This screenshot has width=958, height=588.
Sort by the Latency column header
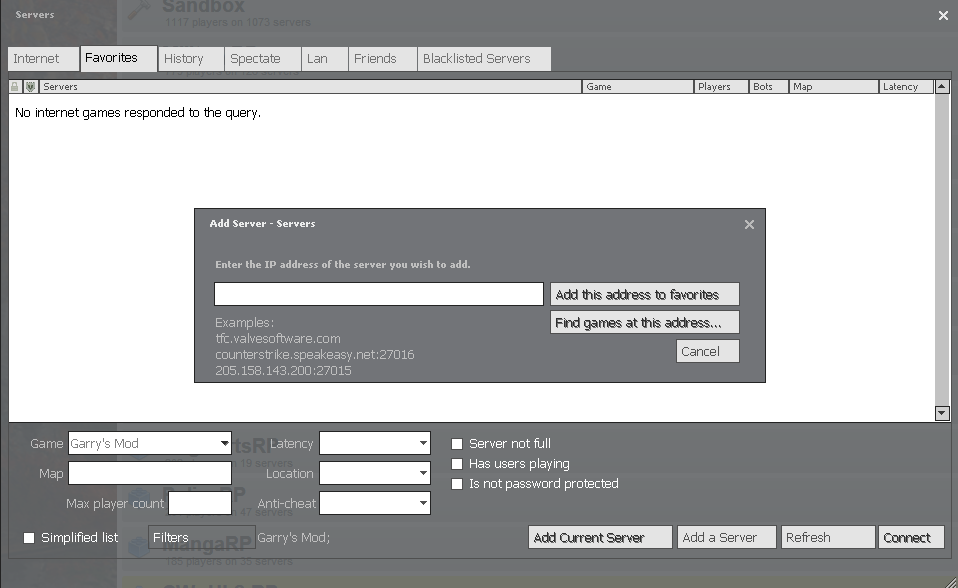tap(906, 87)
